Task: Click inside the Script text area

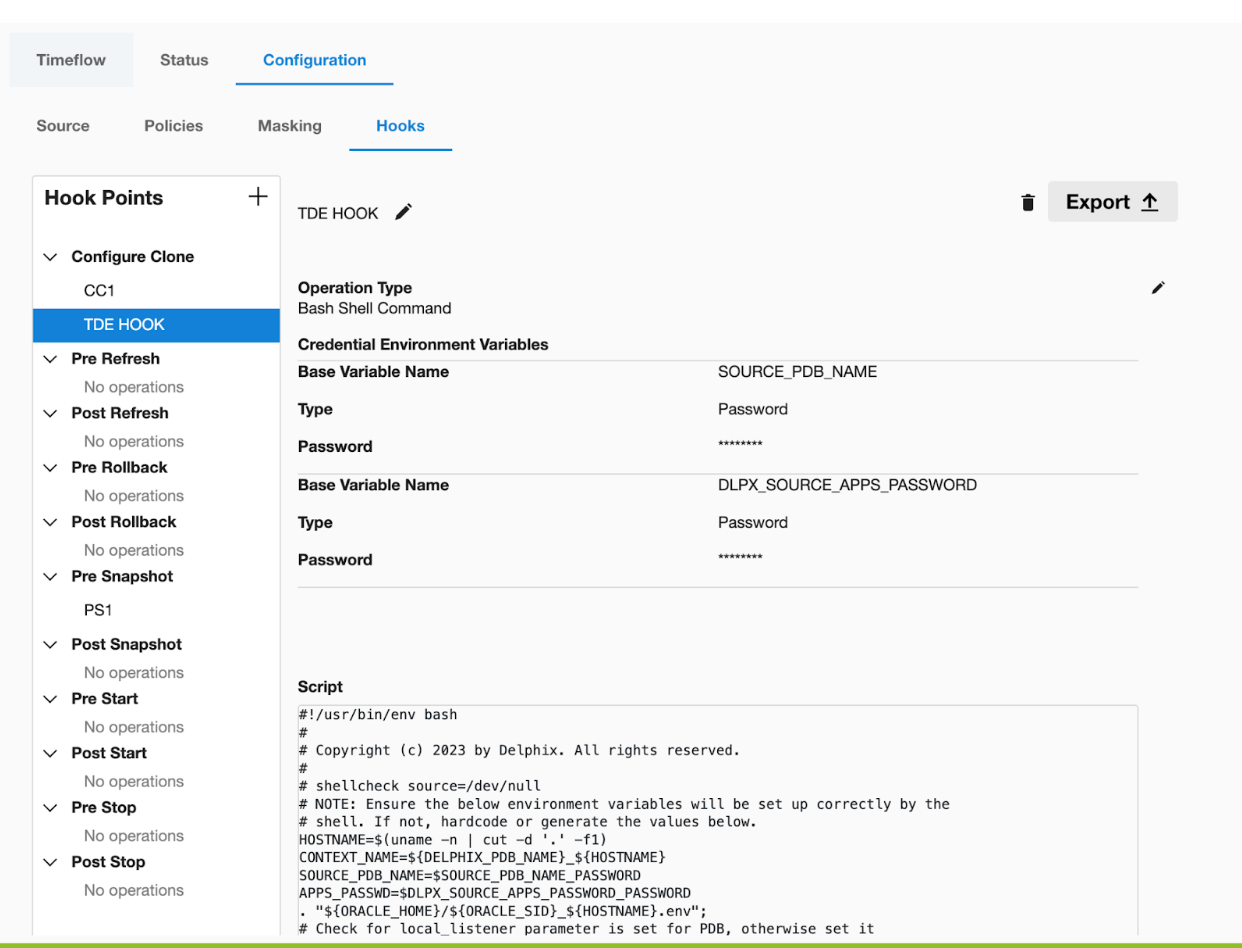Action: 716,820
